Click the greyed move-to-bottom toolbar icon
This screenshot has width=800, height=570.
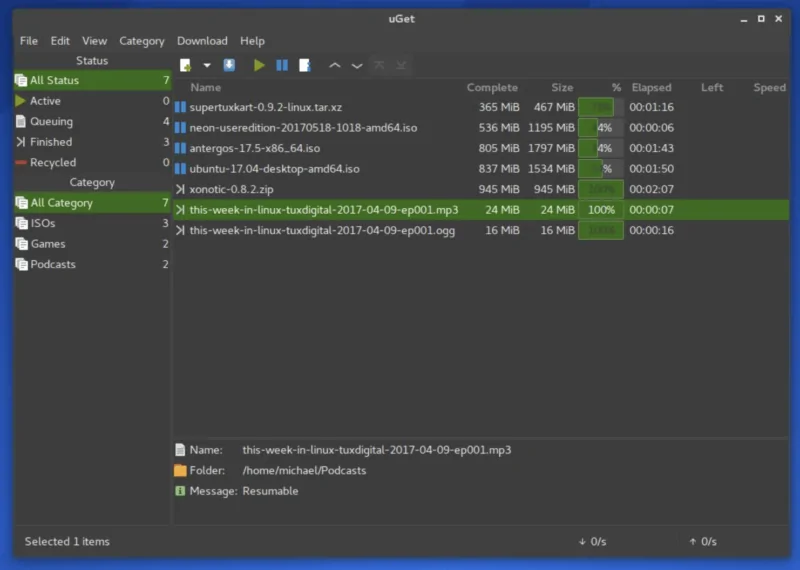click(402, 65)
